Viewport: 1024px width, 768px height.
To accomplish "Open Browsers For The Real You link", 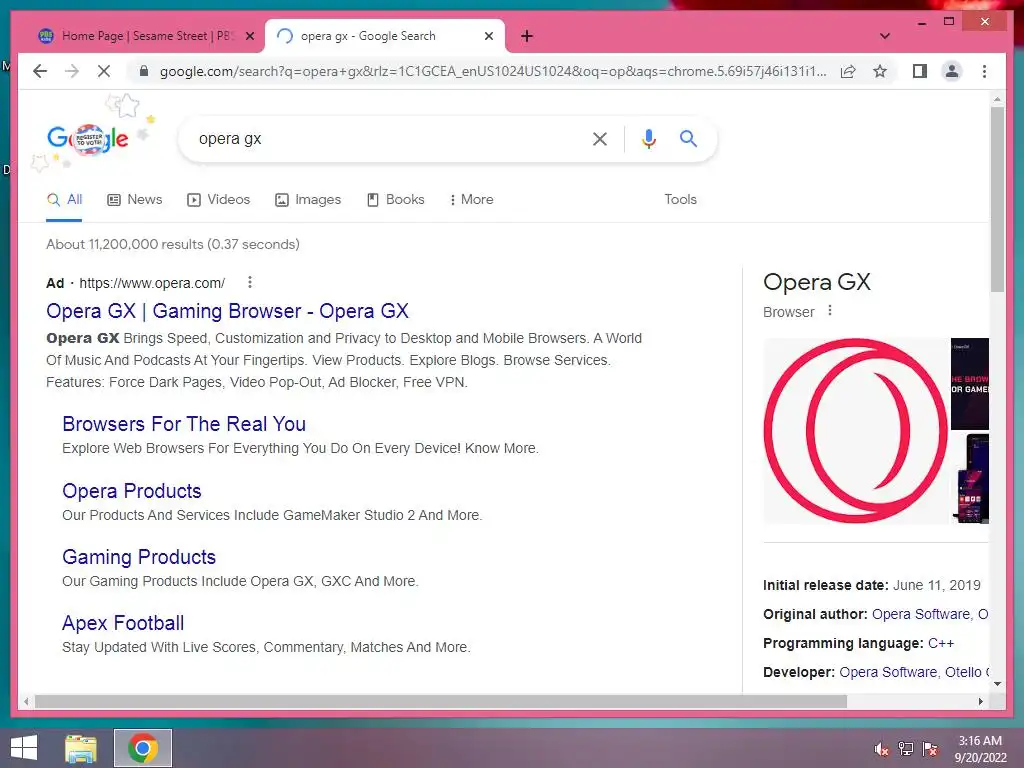I will click(x=184, y=424).
